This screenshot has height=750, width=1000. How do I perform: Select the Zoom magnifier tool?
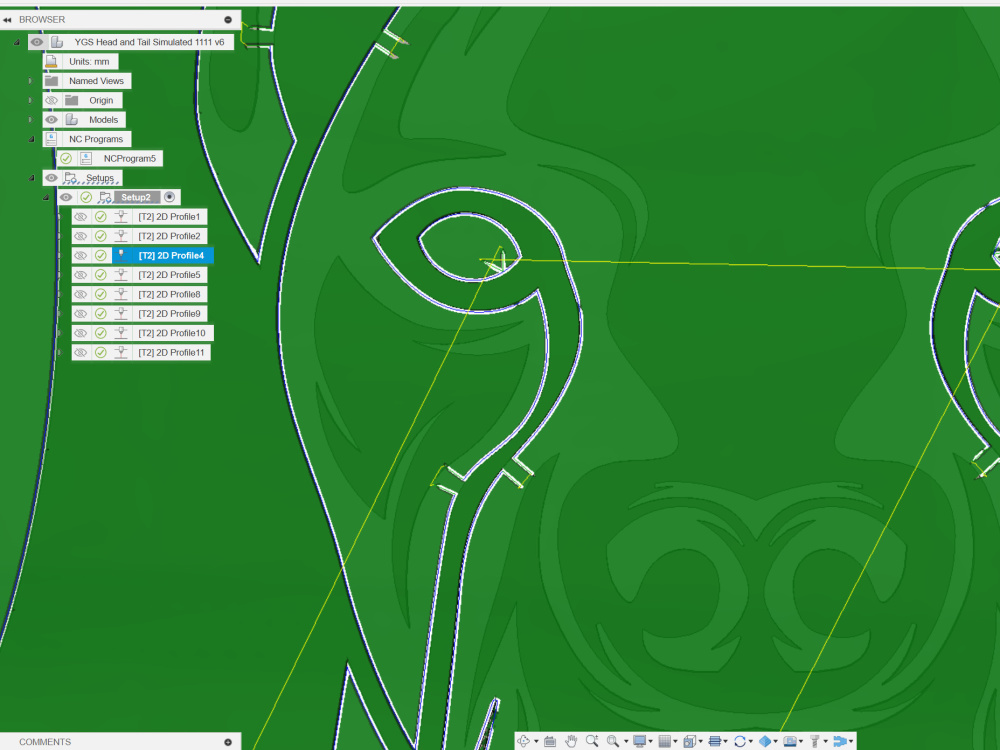coord(592,741)
